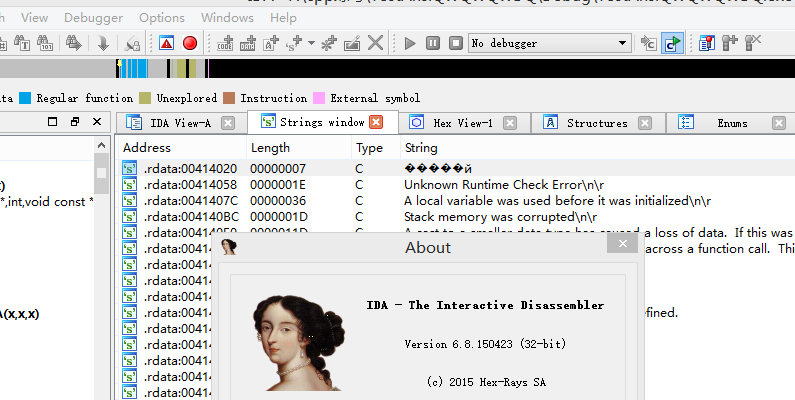Screen dimensions: 795x400
Task: Toggle the highlighted green-arrow C tracing icon
Action: tap(672, 43)
